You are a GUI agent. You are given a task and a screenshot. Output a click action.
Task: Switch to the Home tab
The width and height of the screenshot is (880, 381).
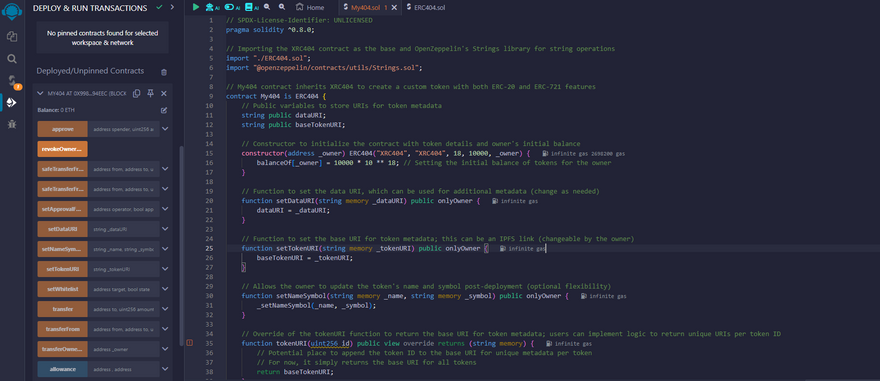pos(310,7)
